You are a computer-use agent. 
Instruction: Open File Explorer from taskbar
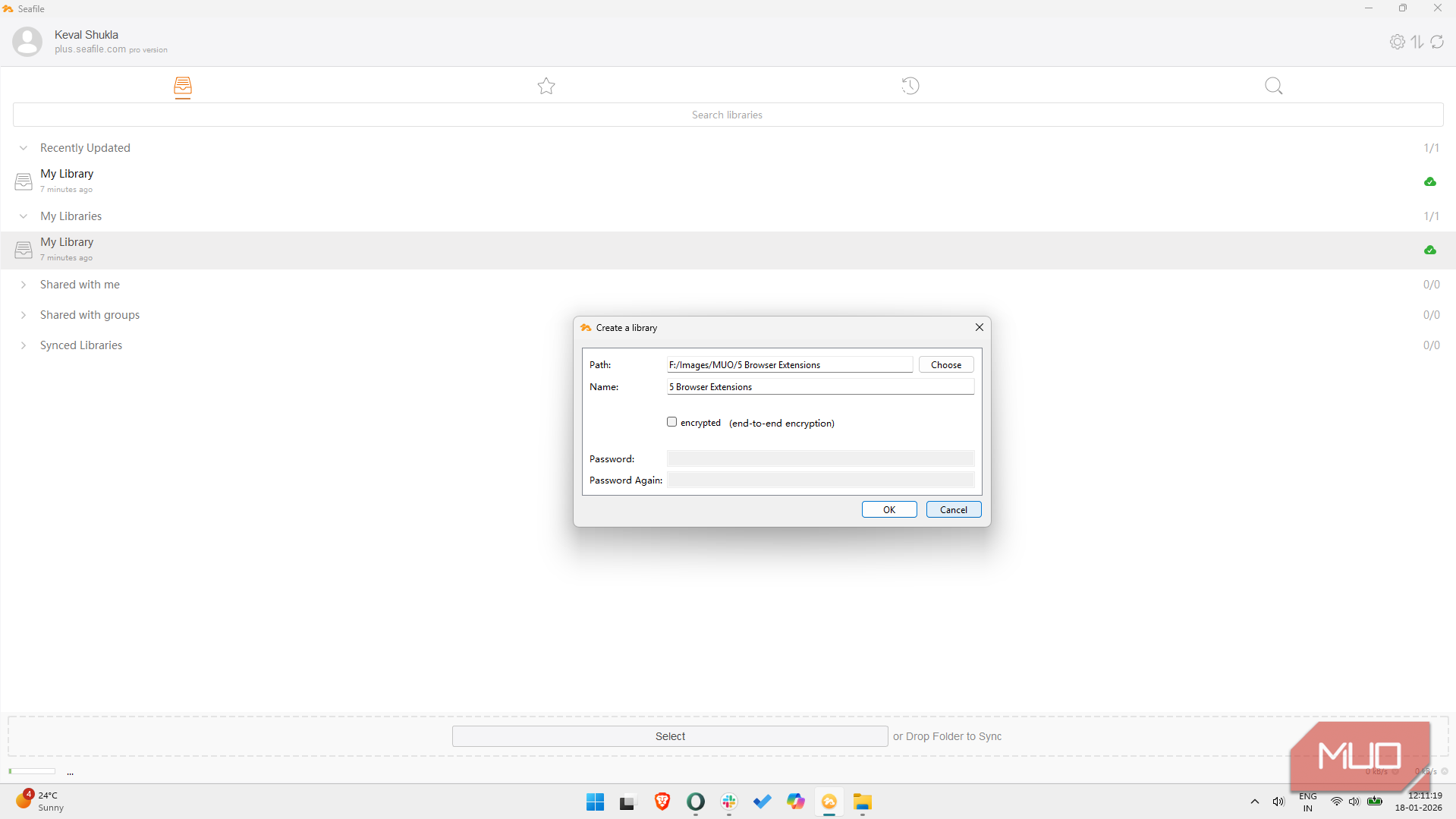pos(862,802)
